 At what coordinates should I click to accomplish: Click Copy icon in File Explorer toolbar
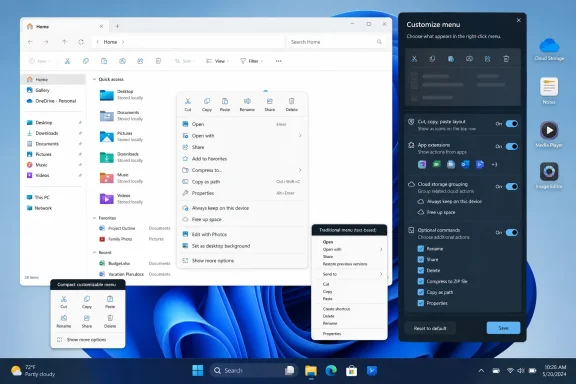tap(86, 61)
